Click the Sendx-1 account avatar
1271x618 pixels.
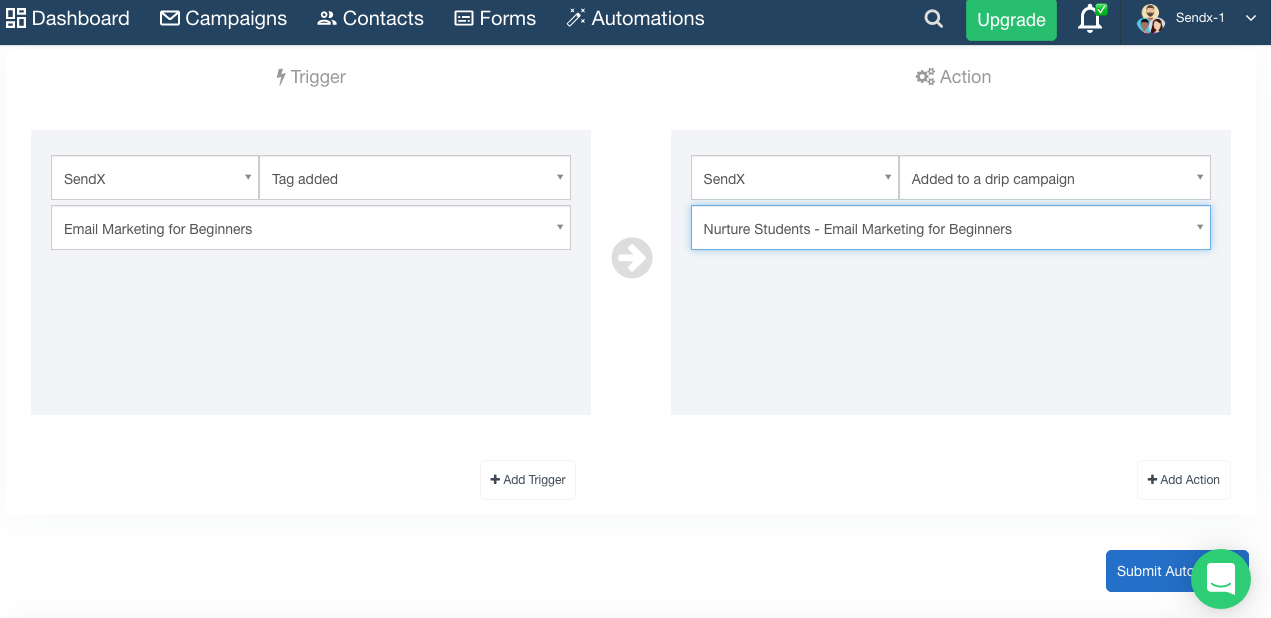click(x=1152, y=18)
